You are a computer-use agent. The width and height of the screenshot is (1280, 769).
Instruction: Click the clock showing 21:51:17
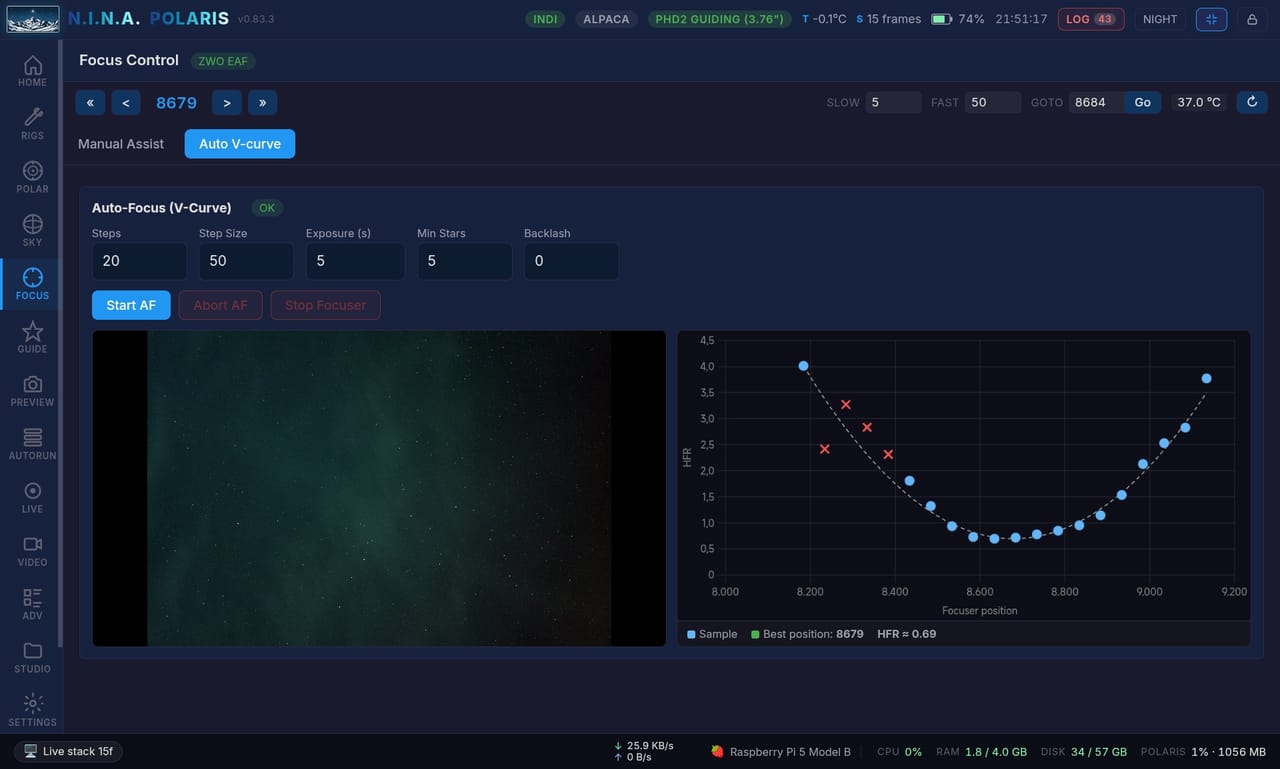tap(1021, 19)
